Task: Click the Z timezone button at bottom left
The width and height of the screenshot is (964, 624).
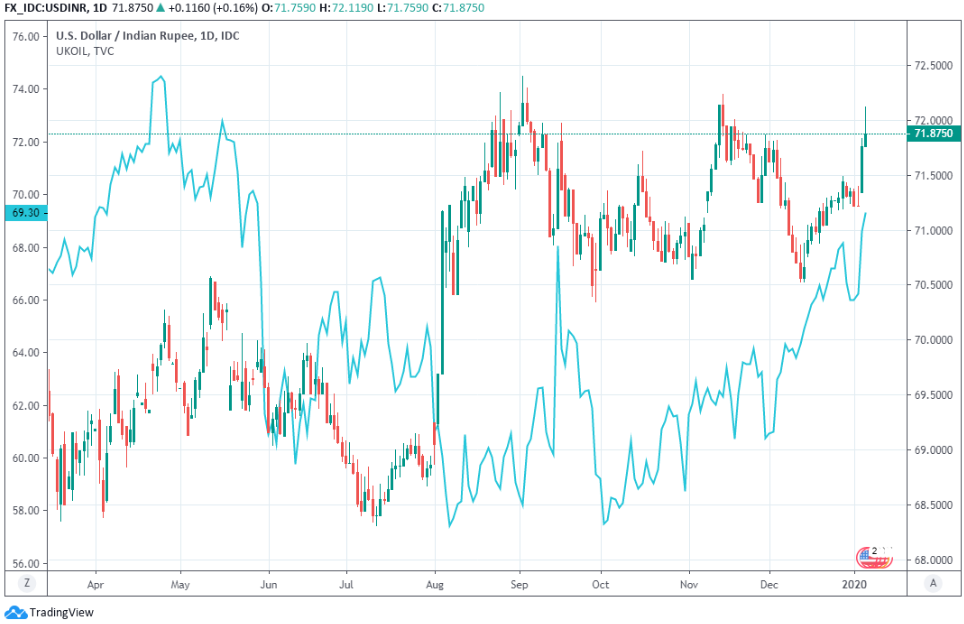Action: point(26,583)
